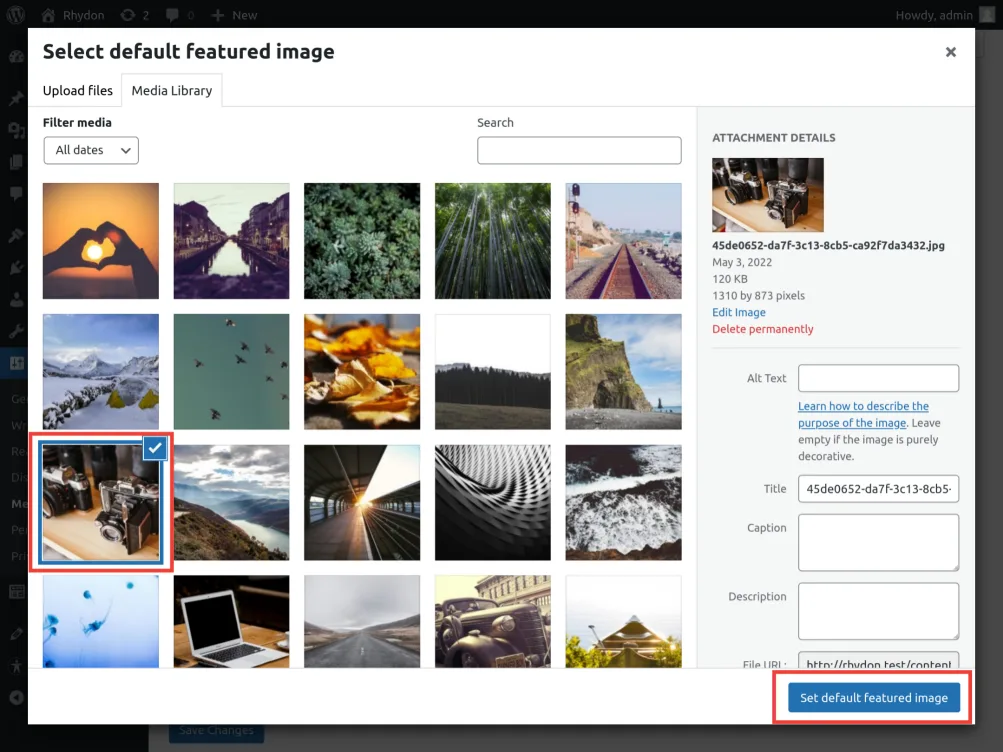This screenshot has width=1003, height=752.
Task: Select the flying birds thumbnail
Action: pos(232,372)
